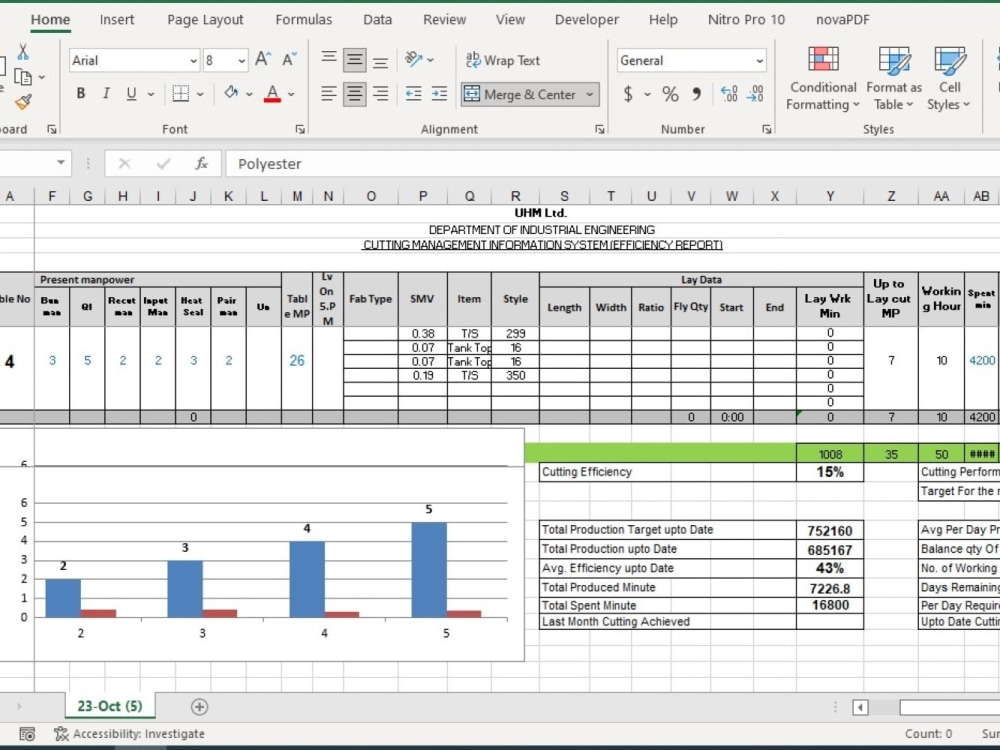
Task: Open the Arial font name dropdown
Action: (x=193, y=61)
